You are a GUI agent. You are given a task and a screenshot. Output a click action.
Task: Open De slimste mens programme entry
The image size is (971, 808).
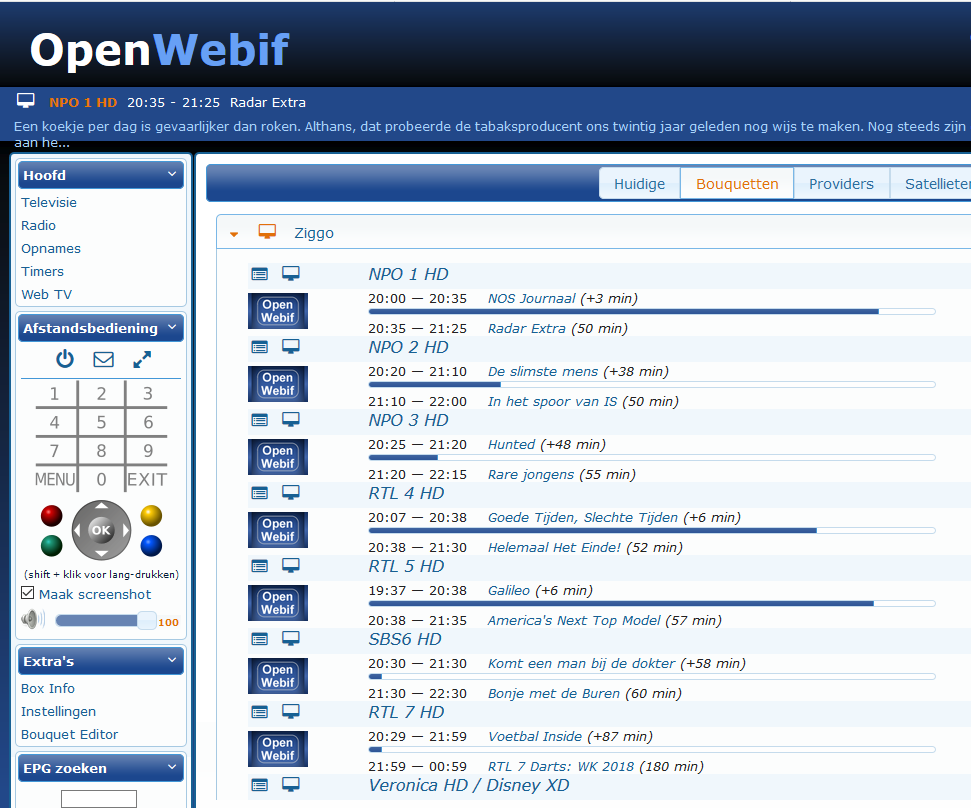(543, 371)
